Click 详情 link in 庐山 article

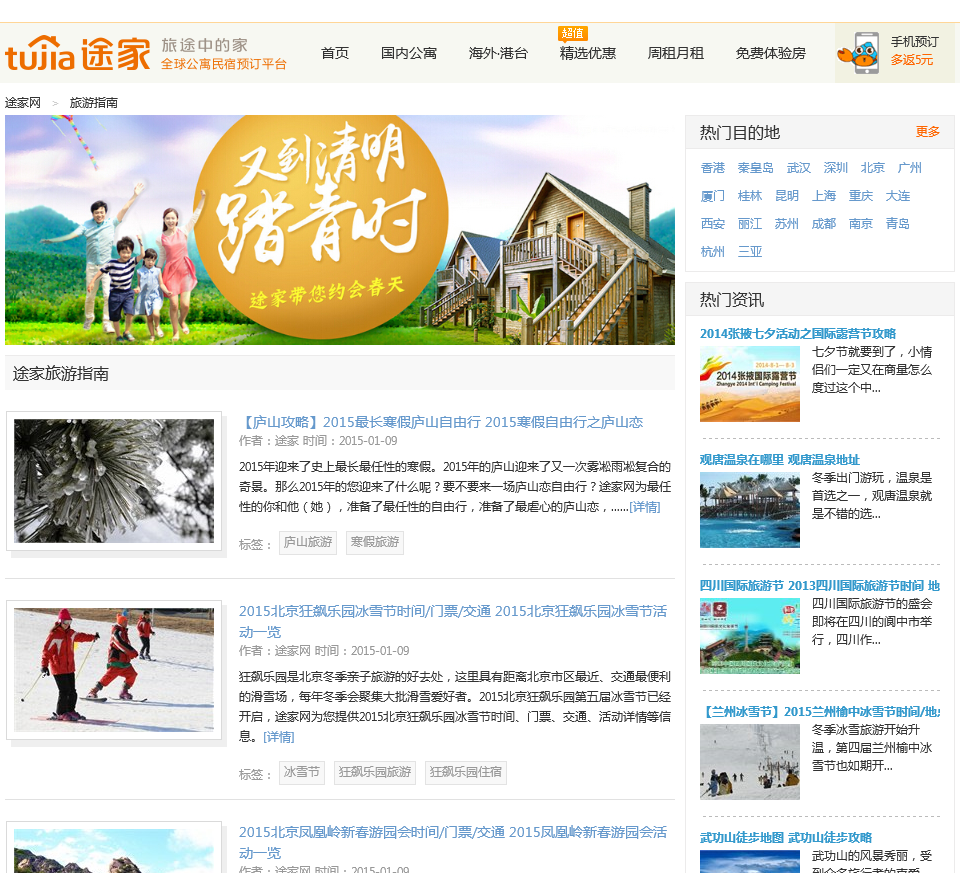coord(645,507)
